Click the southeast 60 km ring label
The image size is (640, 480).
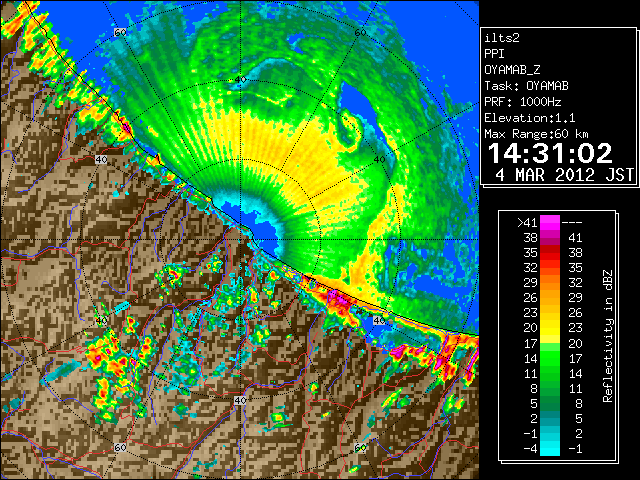(360, 448)
